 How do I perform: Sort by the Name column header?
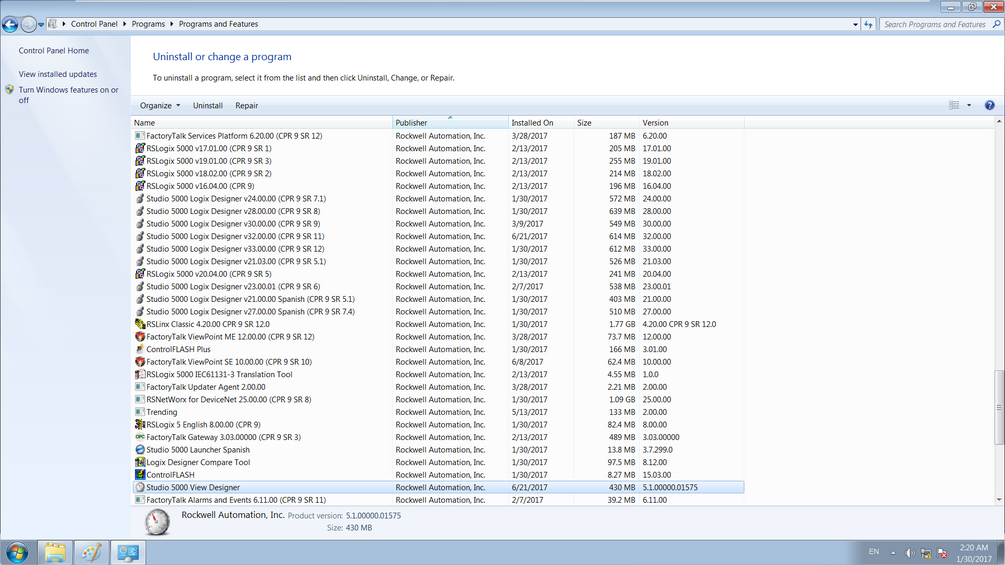coord(262,122)
